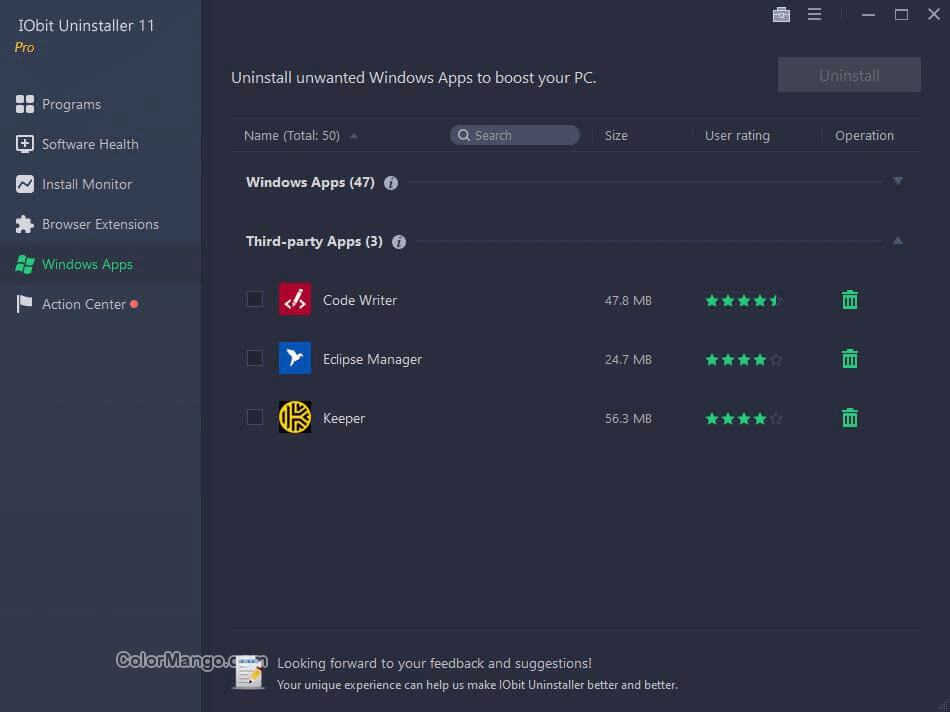Viewport: 950px width, 712px height.
Task: Switch to the Windows Apps tab
Action: point(88,264)
